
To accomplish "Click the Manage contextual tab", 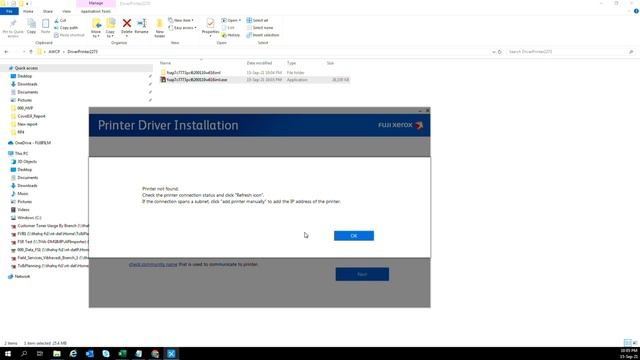I will point(96,3).
